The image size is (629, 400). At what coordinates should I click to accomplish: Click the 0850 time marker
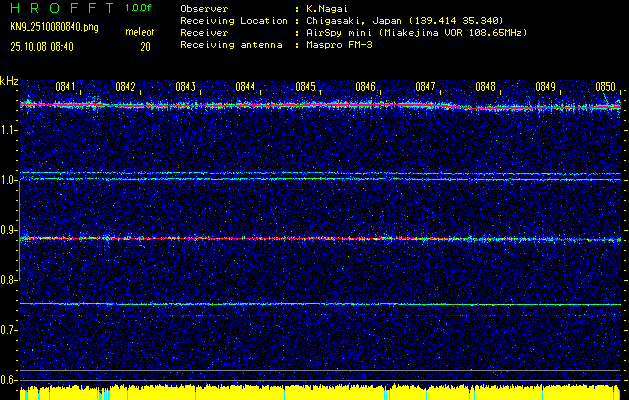605,87
